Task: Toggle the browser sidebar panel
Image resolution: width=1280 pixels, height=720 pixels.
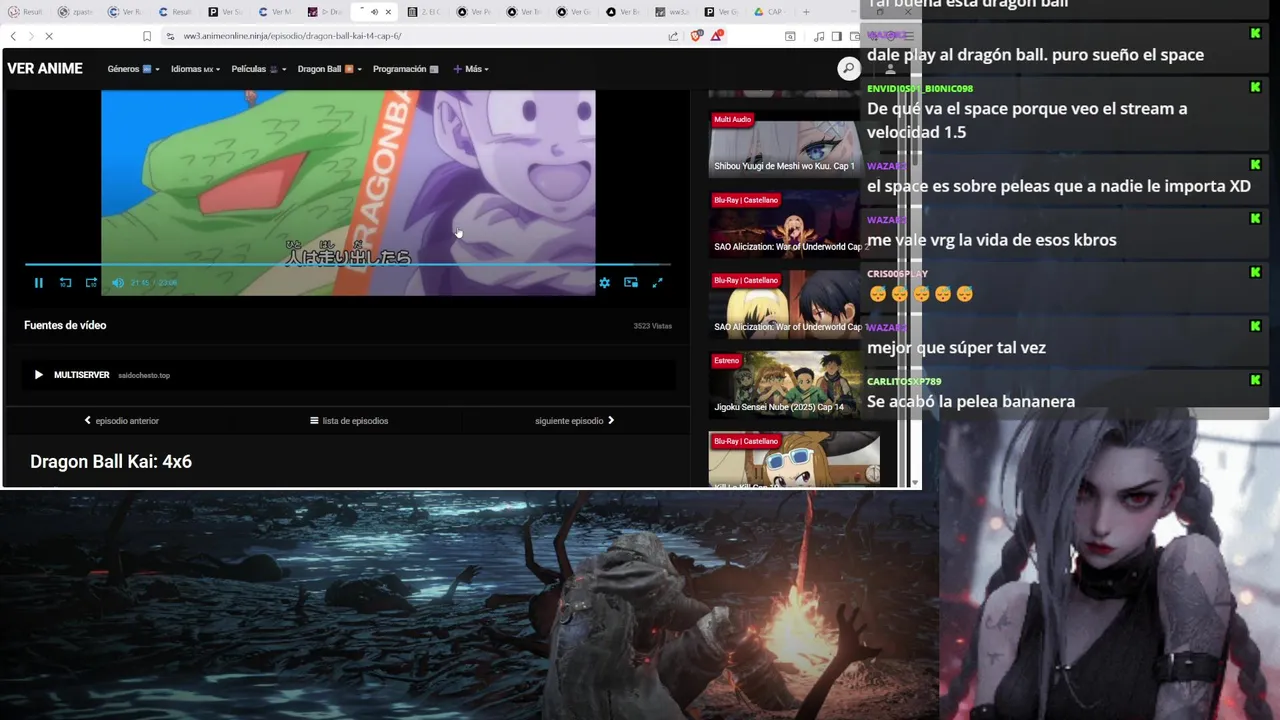Action: click(x=837, y=36)
